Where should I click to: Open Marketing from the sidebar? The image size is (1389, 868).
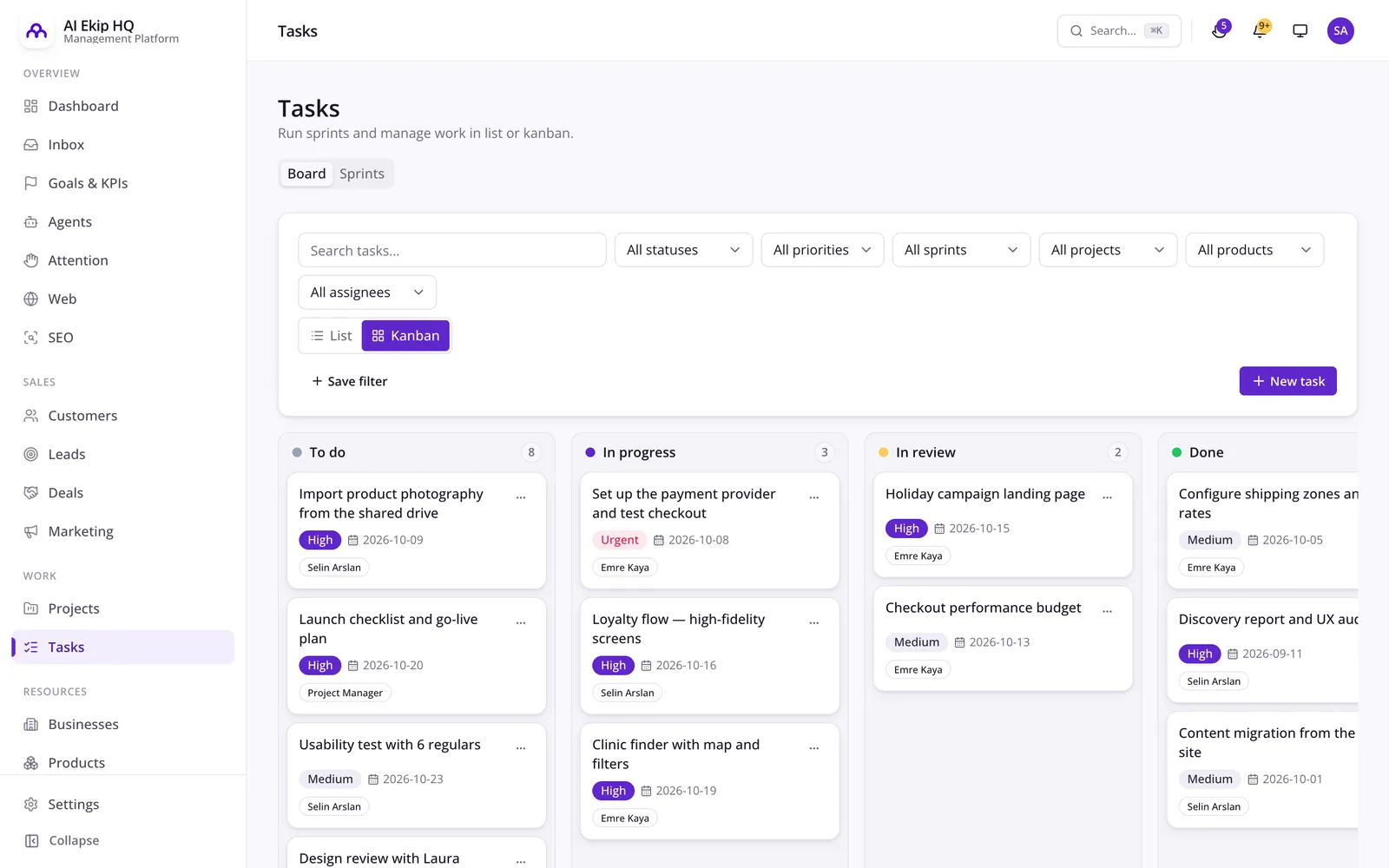tap(123, 531)
